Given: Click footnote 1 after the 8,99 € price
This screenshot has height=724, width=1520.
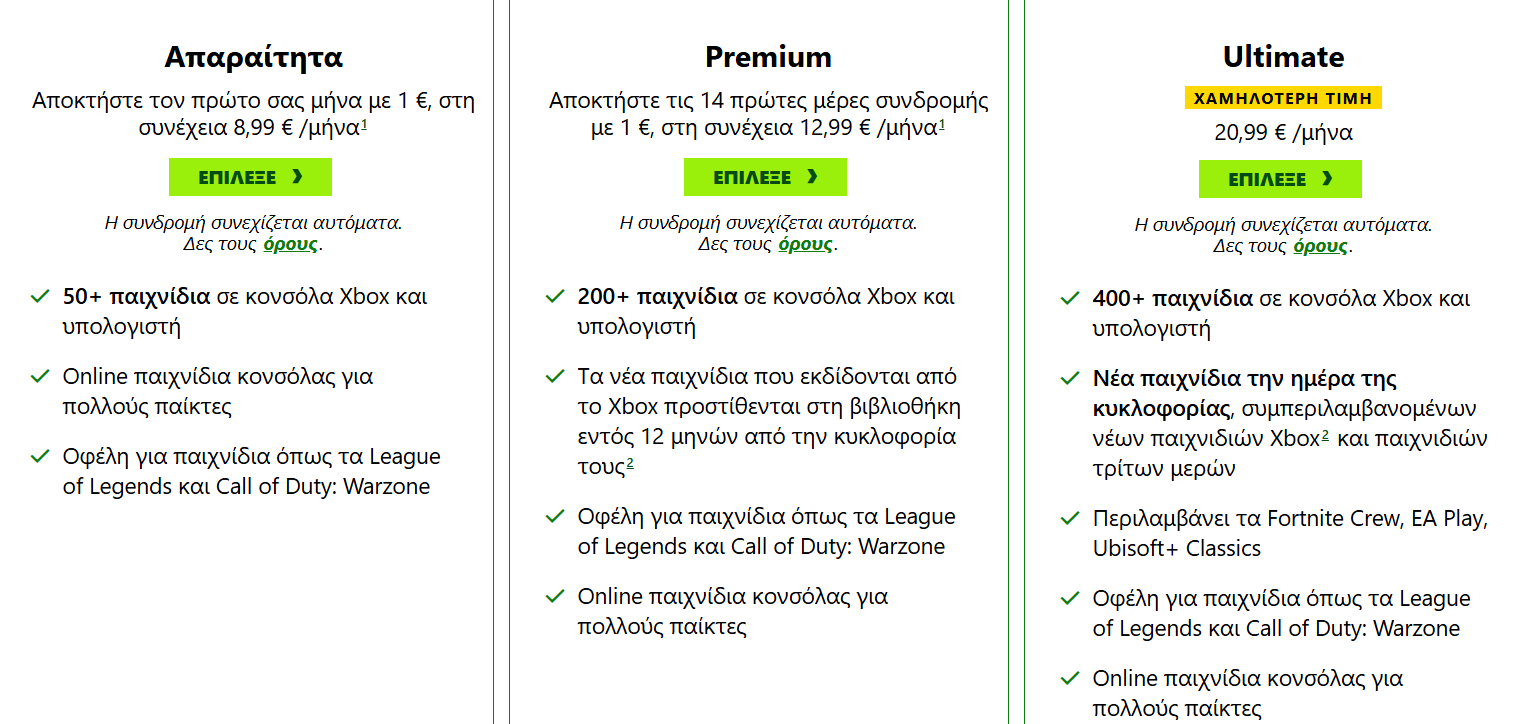Looking at the screenshot, I should [x=364, y=125].
